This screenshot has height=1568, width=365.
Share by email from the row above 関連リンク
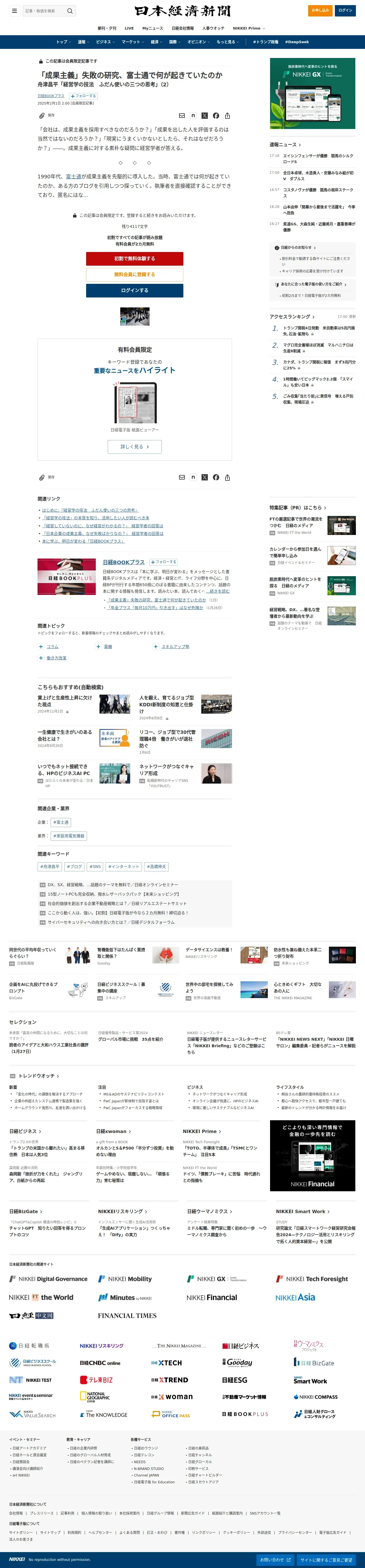(x=182, y=477)
